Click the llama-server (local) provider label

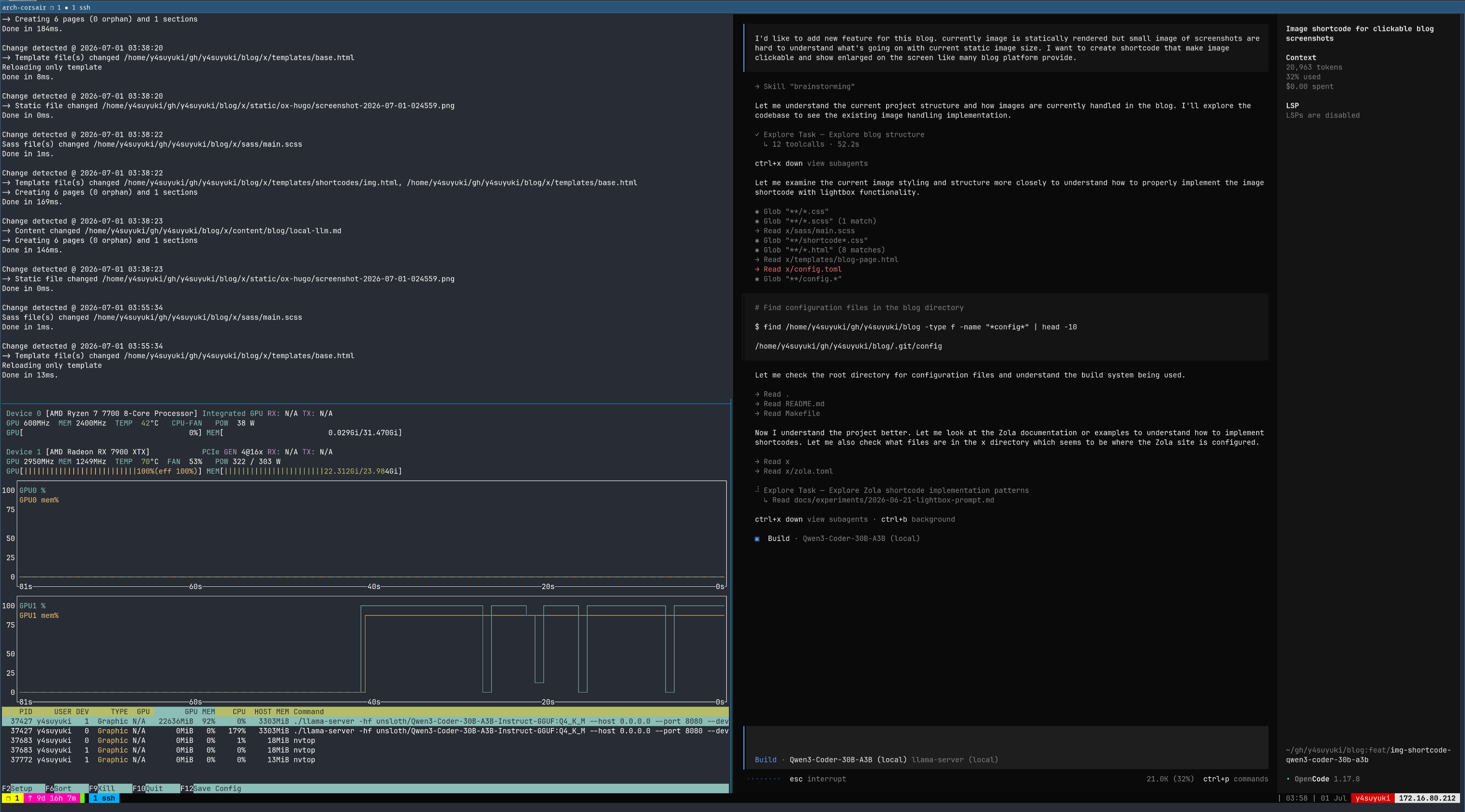[x=955, y=760]
